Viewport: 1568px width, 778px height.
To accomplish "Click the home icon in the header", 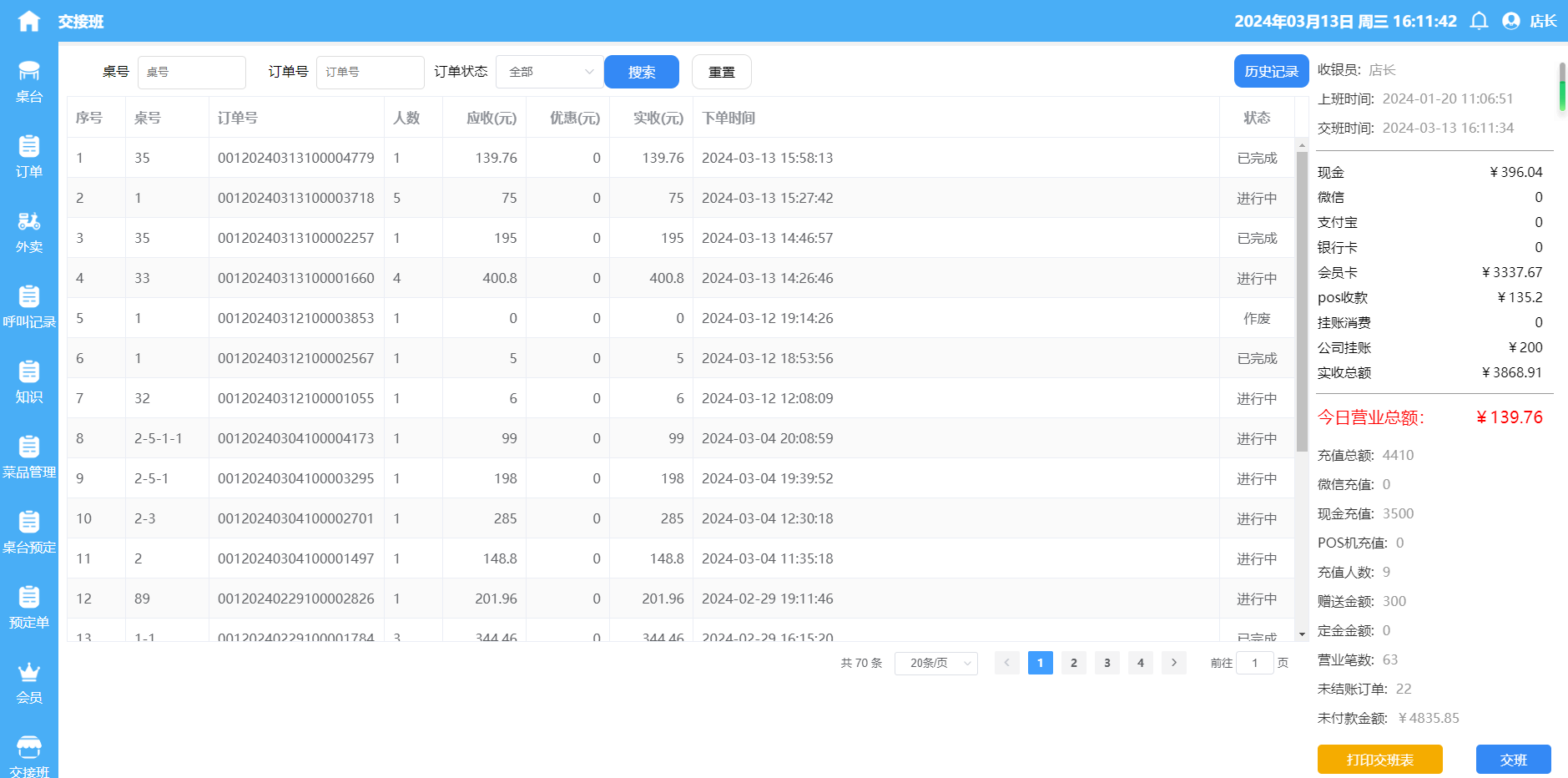I will point(29,21).
